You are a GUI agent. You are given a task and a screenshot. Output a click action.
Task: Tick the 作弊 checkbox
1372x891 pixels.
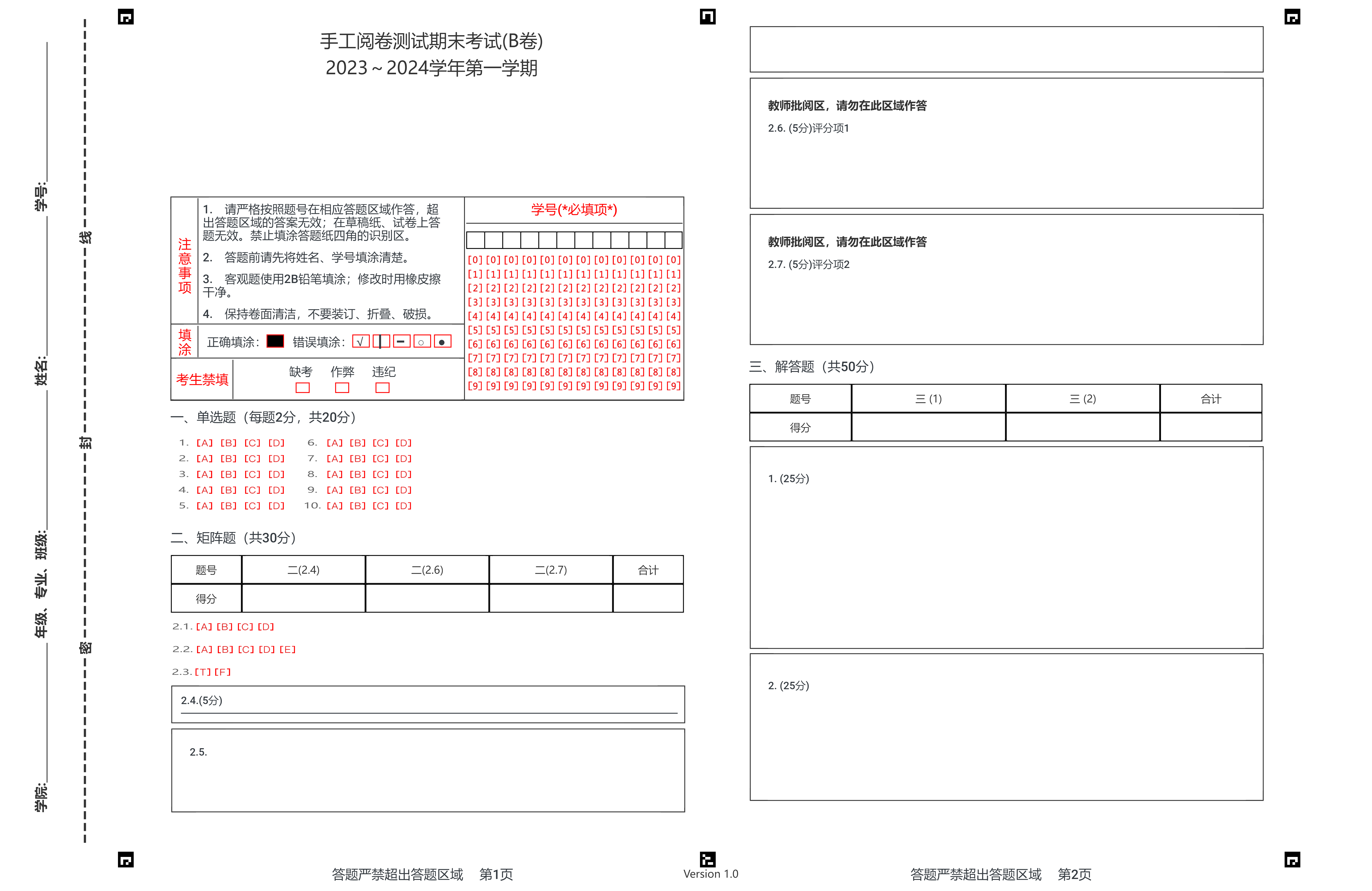coord(342,388)
